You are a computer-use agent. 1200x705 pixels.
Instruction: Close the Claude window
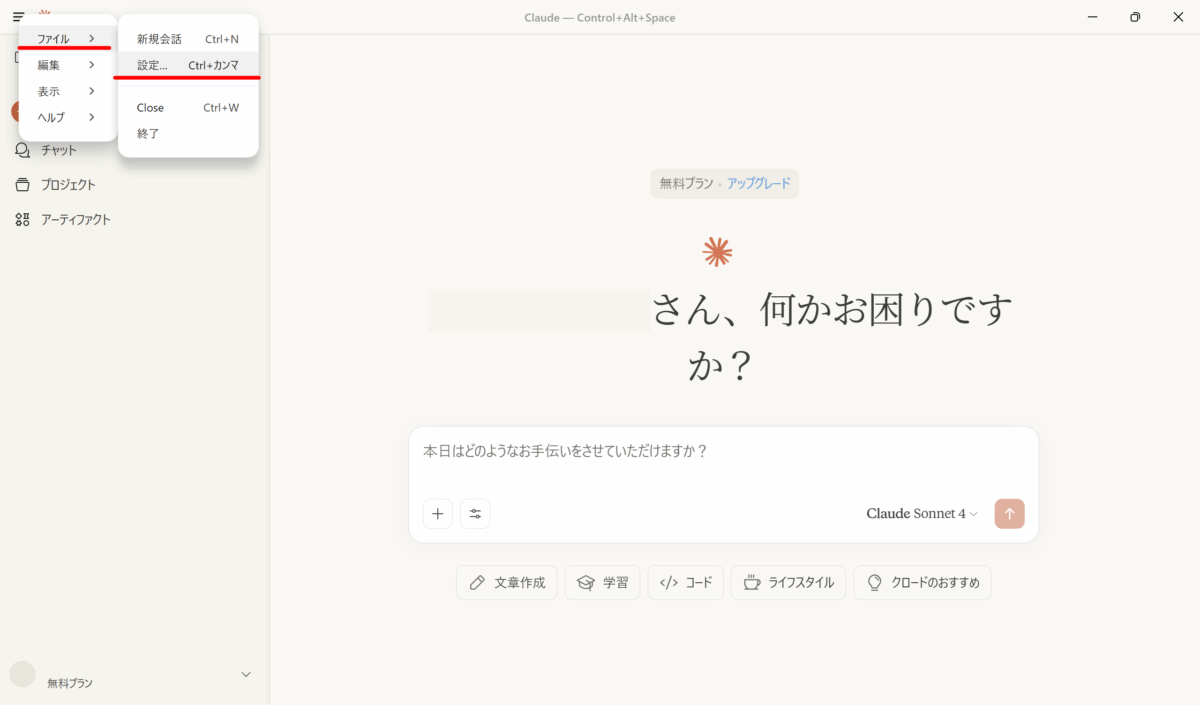pyautogui.click(x=1178, y=17)
